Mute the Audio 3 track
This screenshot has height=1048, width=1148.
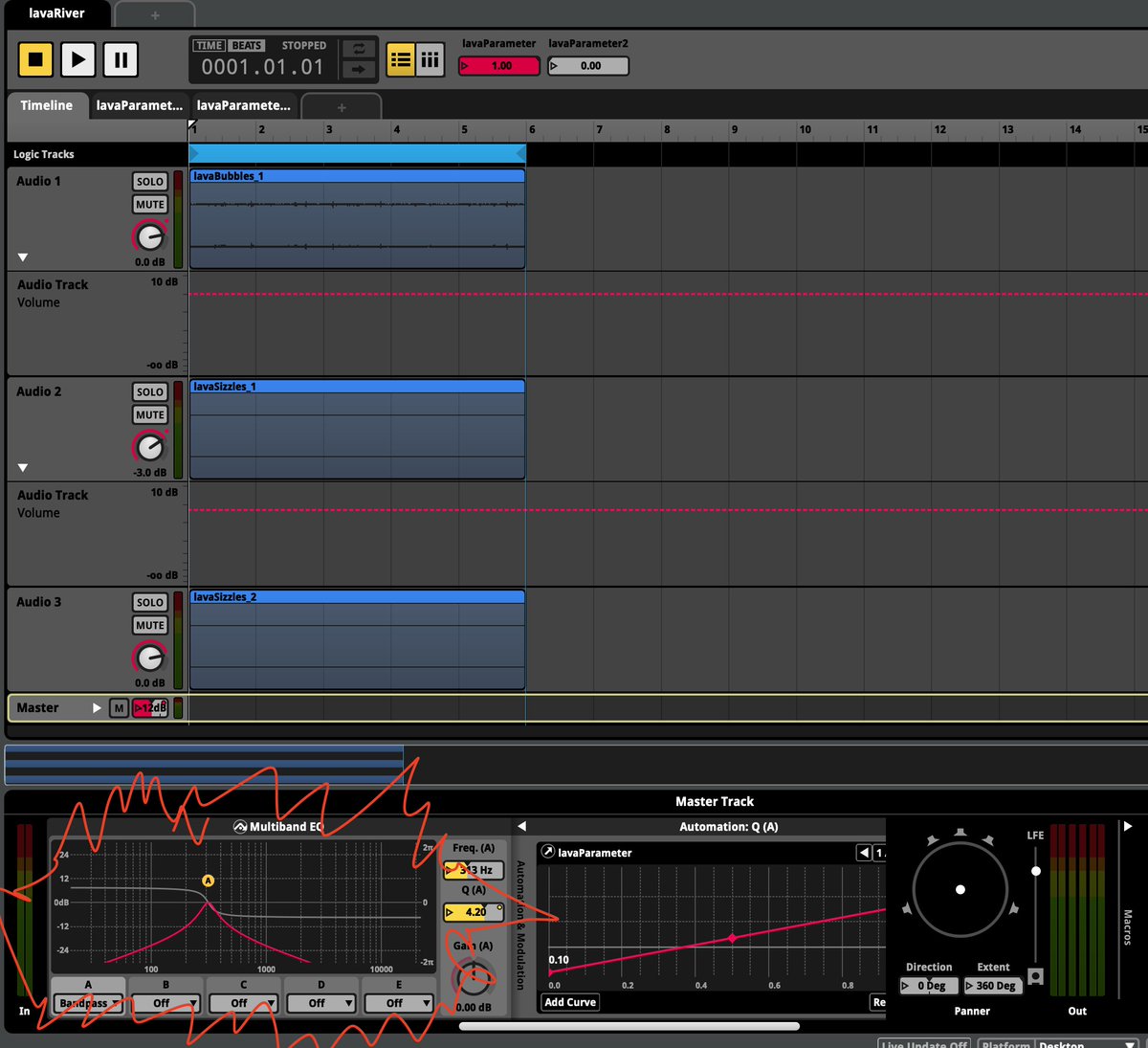pyautogui.click(x=150, y=626)
